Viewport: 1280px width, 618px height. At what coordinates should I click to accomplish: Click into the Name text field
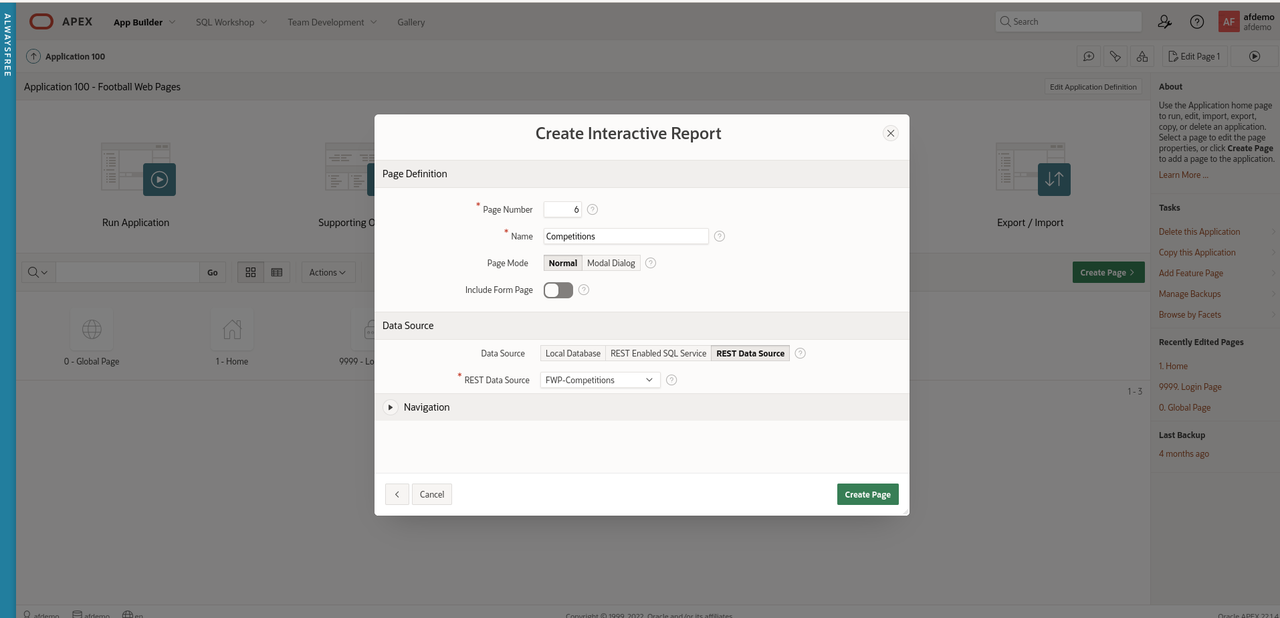click(625, 237)
